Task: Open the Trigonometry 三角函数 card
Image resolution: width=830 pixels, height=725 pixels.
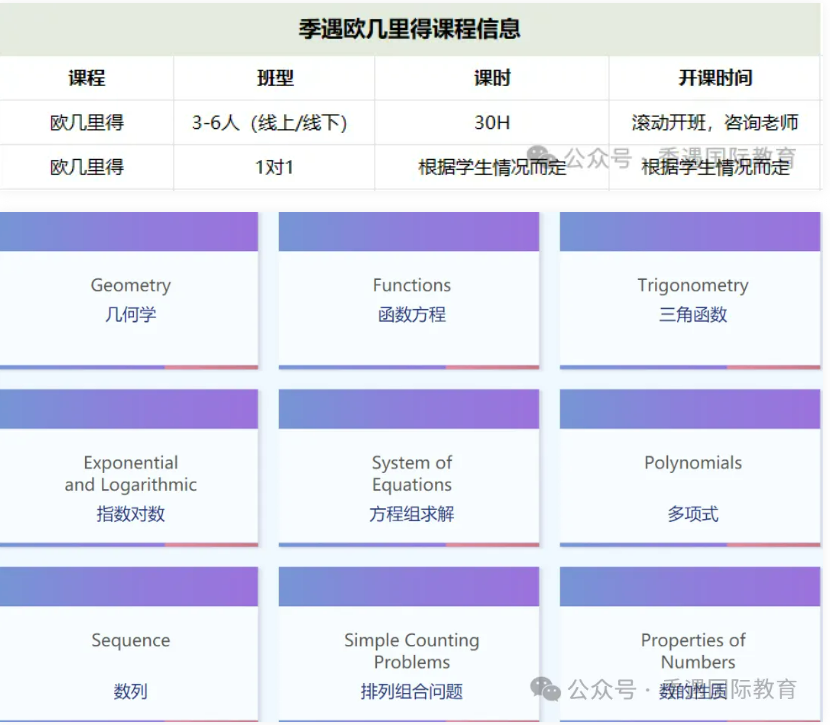Action: pyautogui.click(x=692, y=299)
